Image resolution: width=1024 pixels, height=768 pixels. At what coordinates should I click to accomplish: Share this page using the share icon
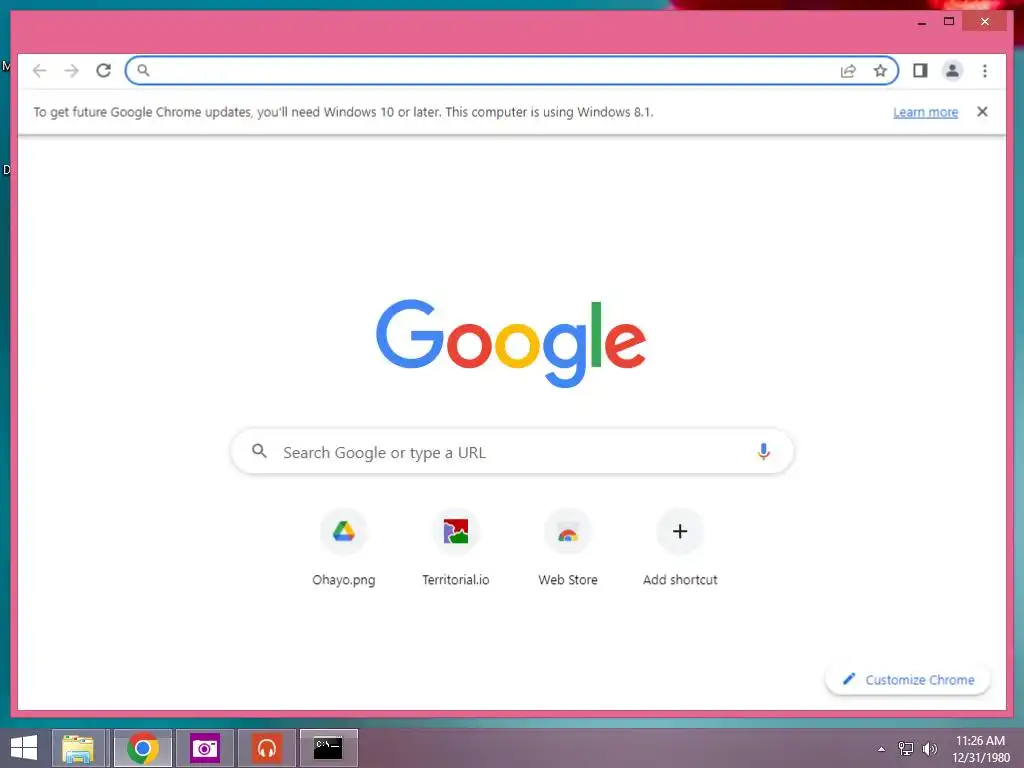point(848,71)
